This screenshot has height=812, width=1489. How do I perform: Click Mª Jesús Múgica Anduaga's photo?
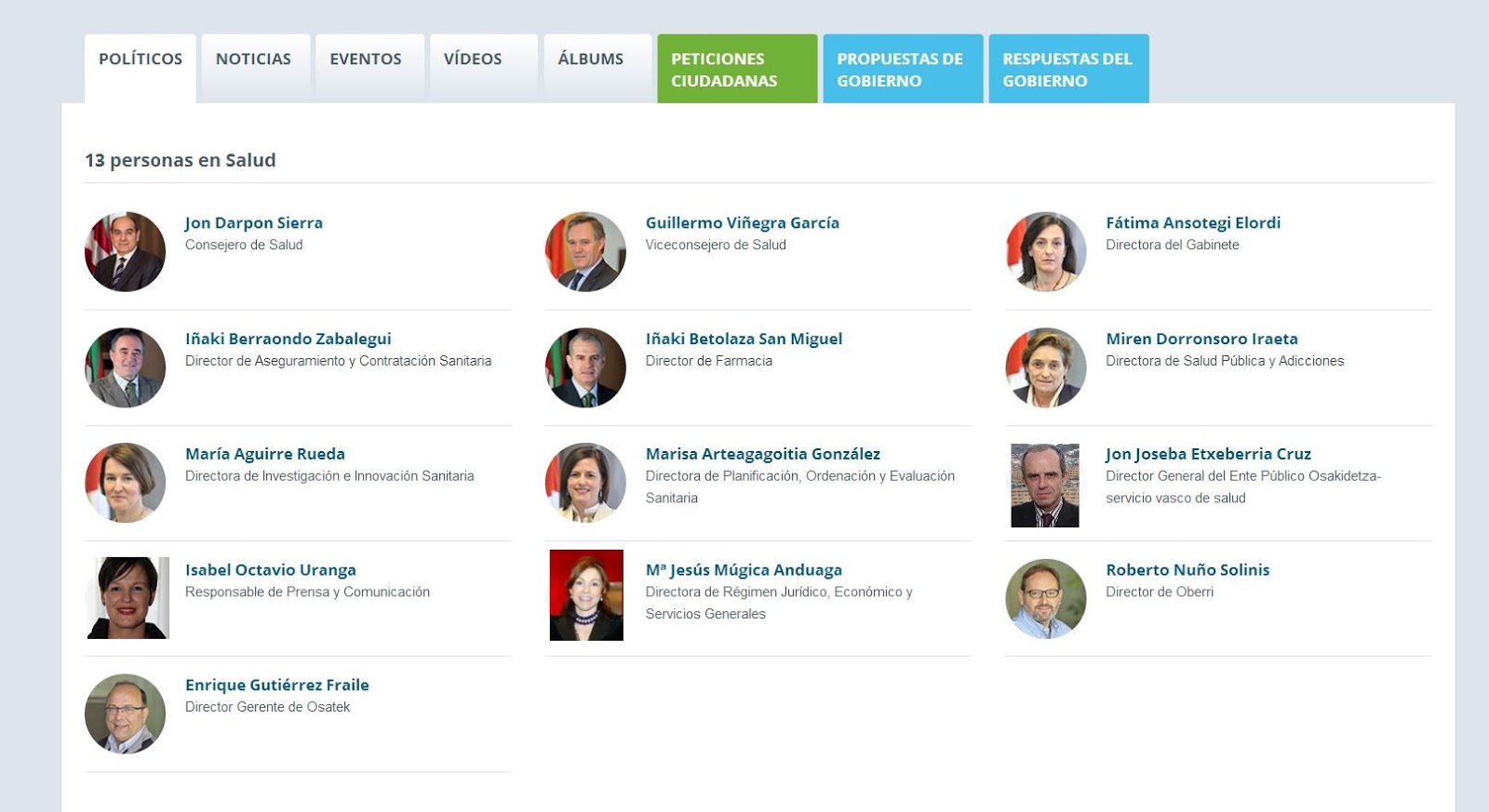coord(586,595)
